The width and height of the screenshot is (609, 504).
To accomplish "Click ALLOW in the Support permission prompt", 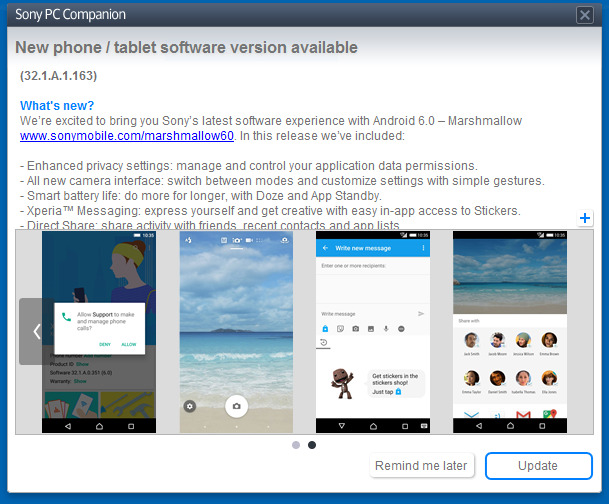I will click(x=129, y=343).
